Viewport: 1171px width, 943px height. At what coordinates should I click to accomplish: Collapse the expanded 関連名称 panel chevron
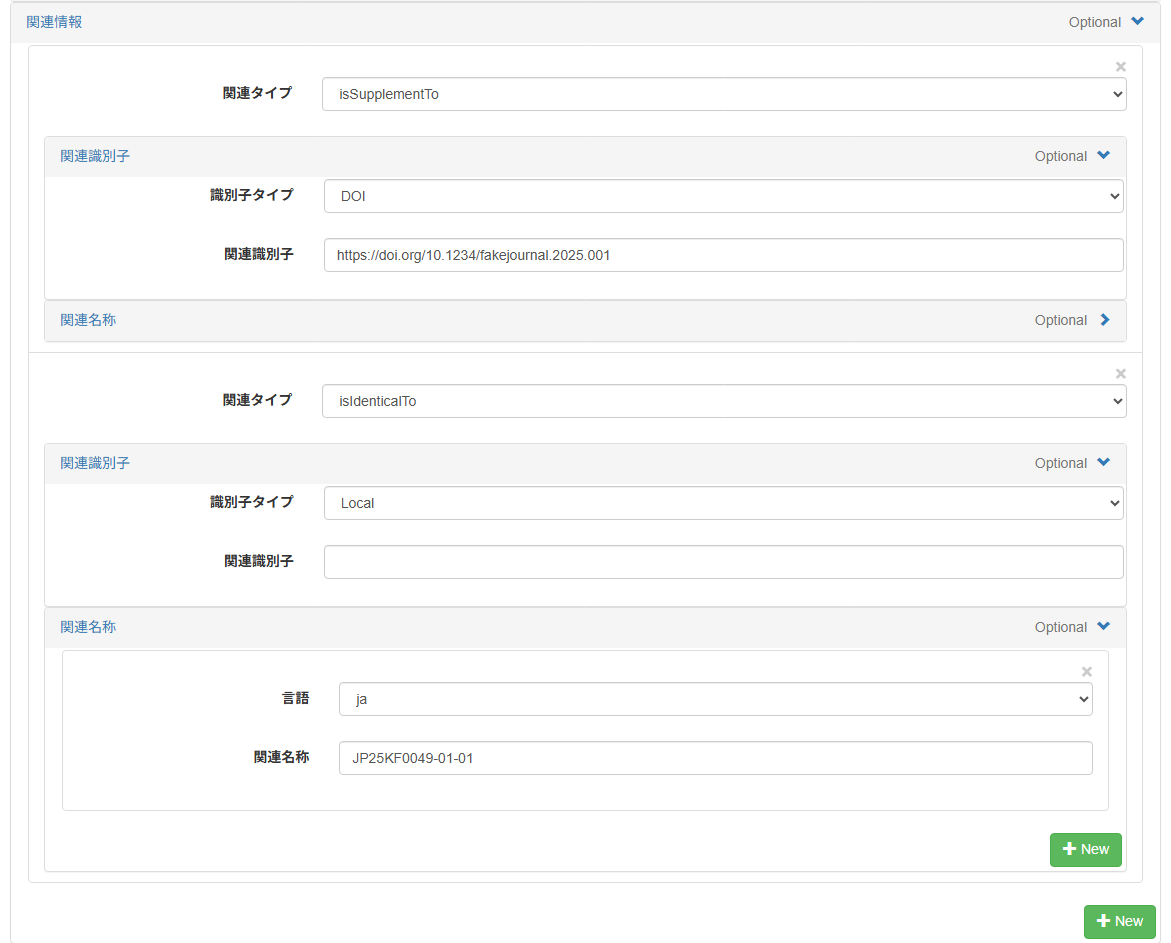(1103, 626)
